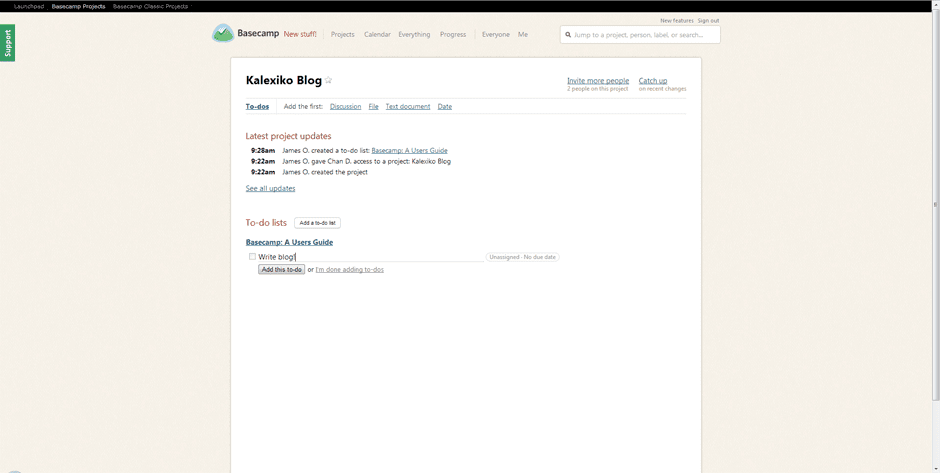Check the Write blog to-do checkbox

[x=252, y=257]
